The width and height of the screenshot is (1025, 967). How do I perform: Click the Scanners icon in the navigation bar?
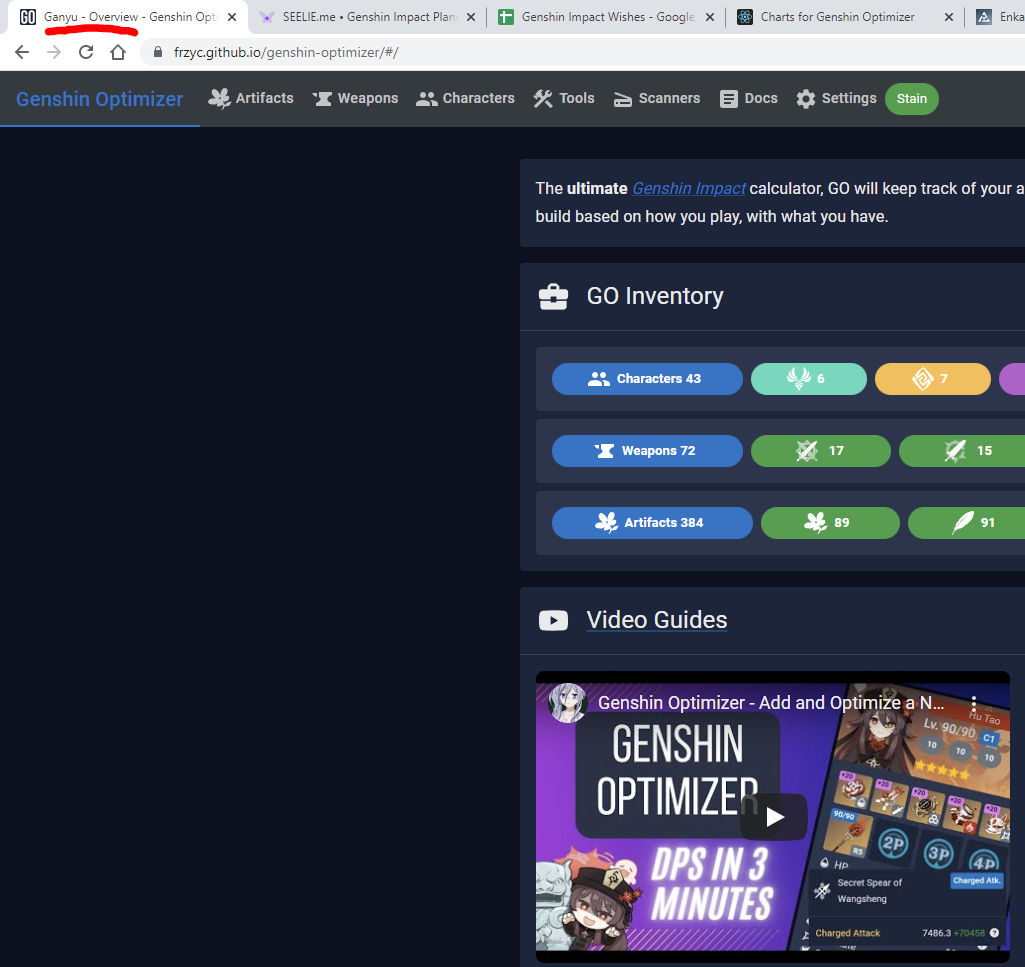pyautogui.click(x=621, y=98)
